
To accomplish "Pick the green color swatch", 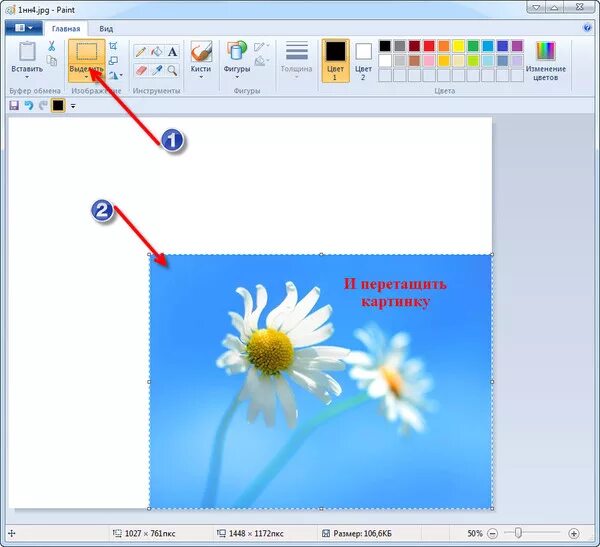I will click(473, 46).
